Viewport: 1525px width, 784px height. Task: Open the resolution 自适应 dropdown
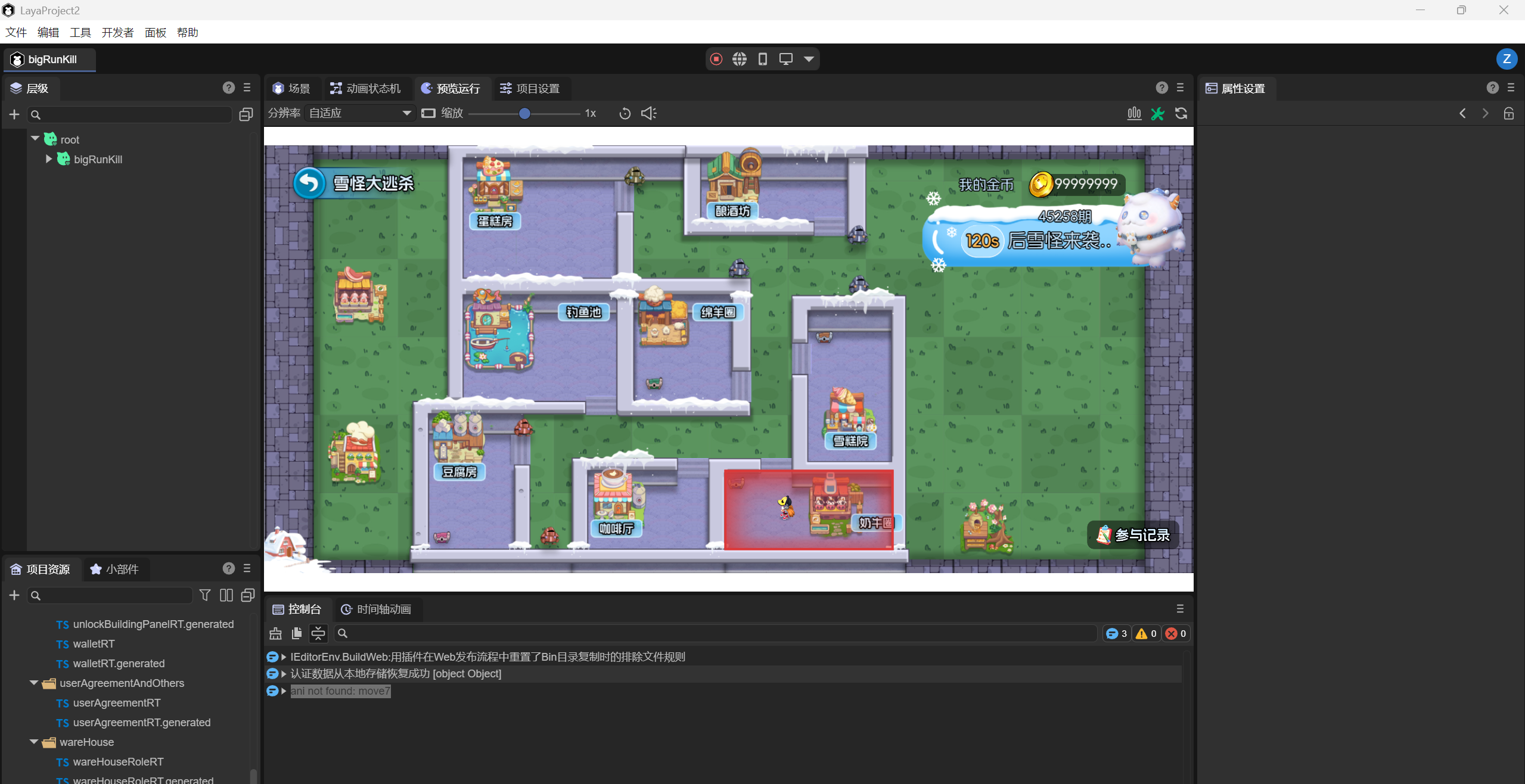(x=360, y=113)
